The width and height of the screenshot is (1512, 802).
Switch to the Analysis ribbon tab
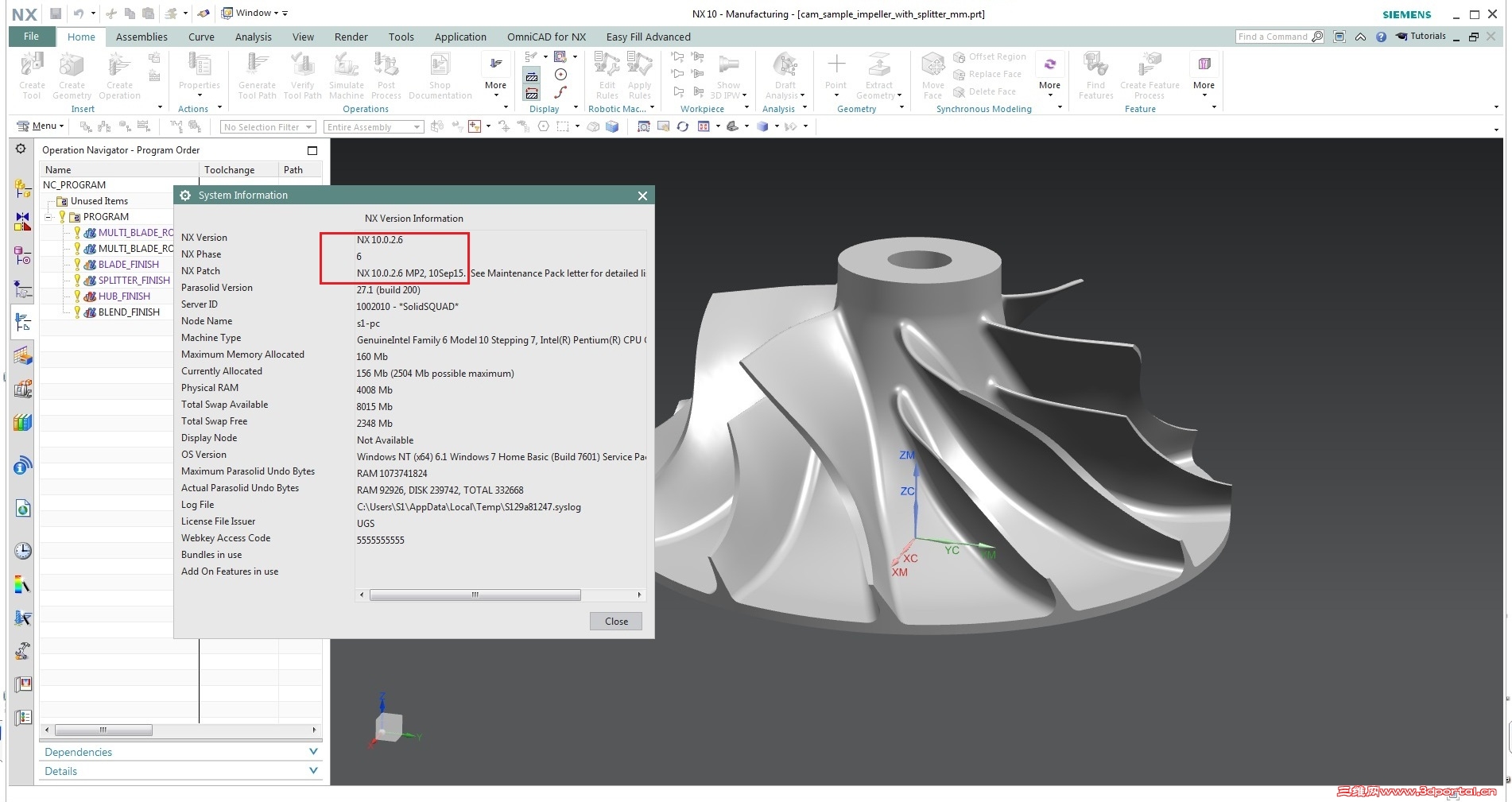[253, 37]
